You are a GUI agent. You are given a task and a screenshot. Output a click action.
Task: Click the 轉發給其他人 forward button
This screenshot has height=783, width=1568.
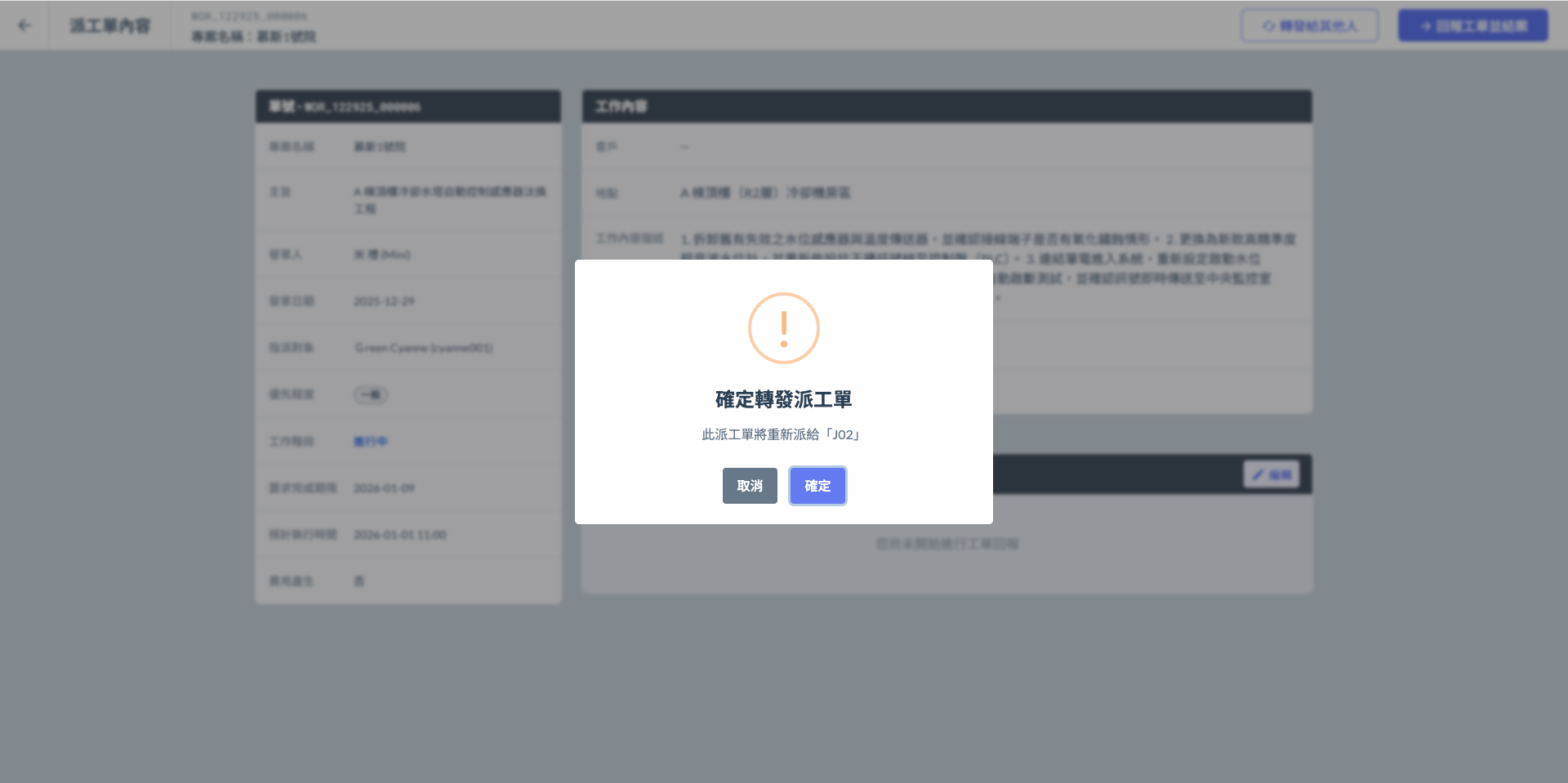point(1309,26)
